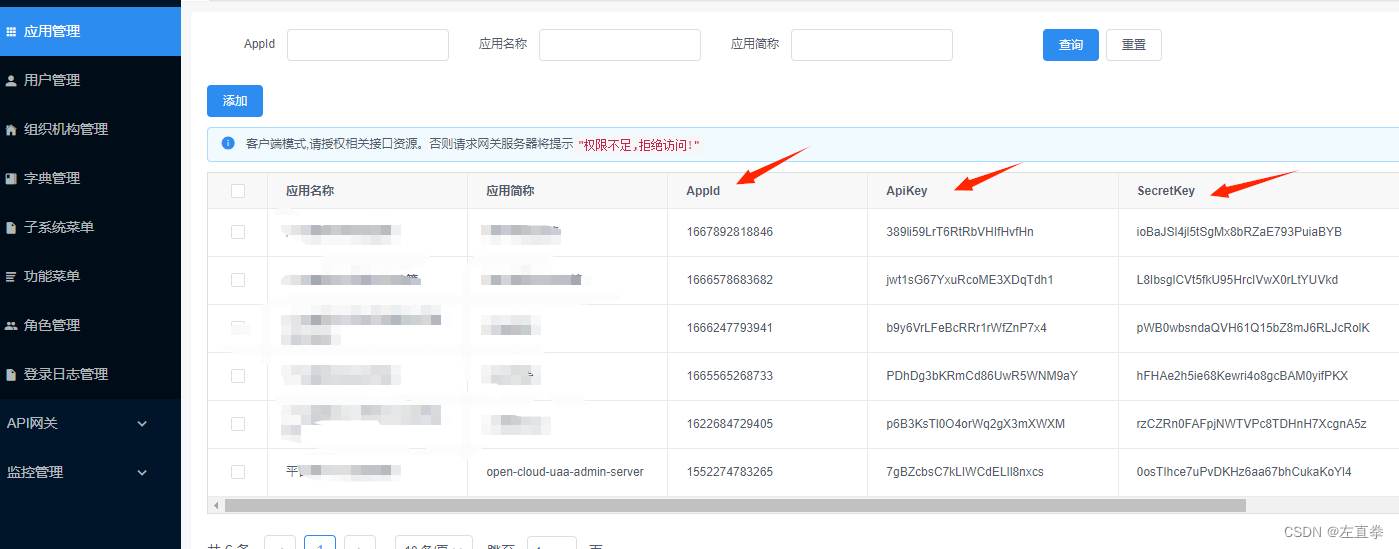Click SecretKey ioBaJSl4jl5tSgMx8bRZaE793PuiaBYB
Image resolution: width=1399 pixels, height=549 pixels.
point(1240,232)
